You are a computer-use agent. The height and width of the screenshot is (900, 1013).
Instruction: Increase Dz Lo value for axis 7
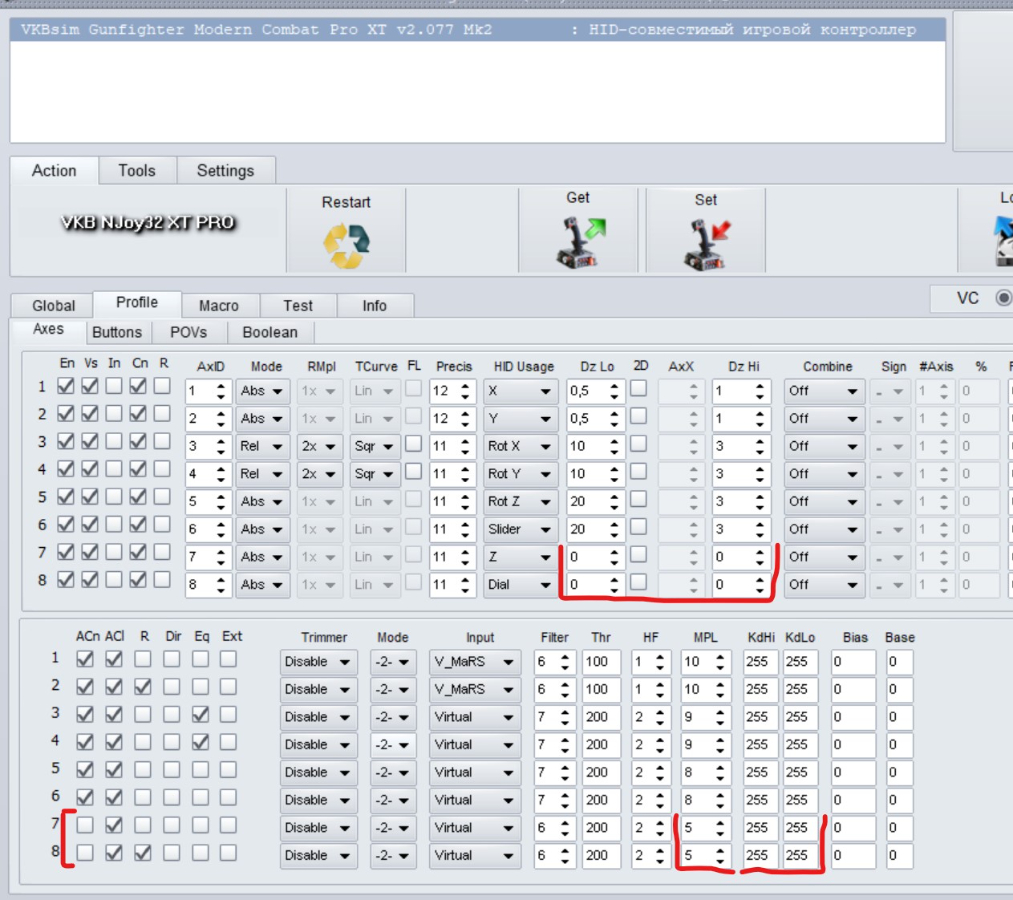pyautogui.click(x=613, y=552)
